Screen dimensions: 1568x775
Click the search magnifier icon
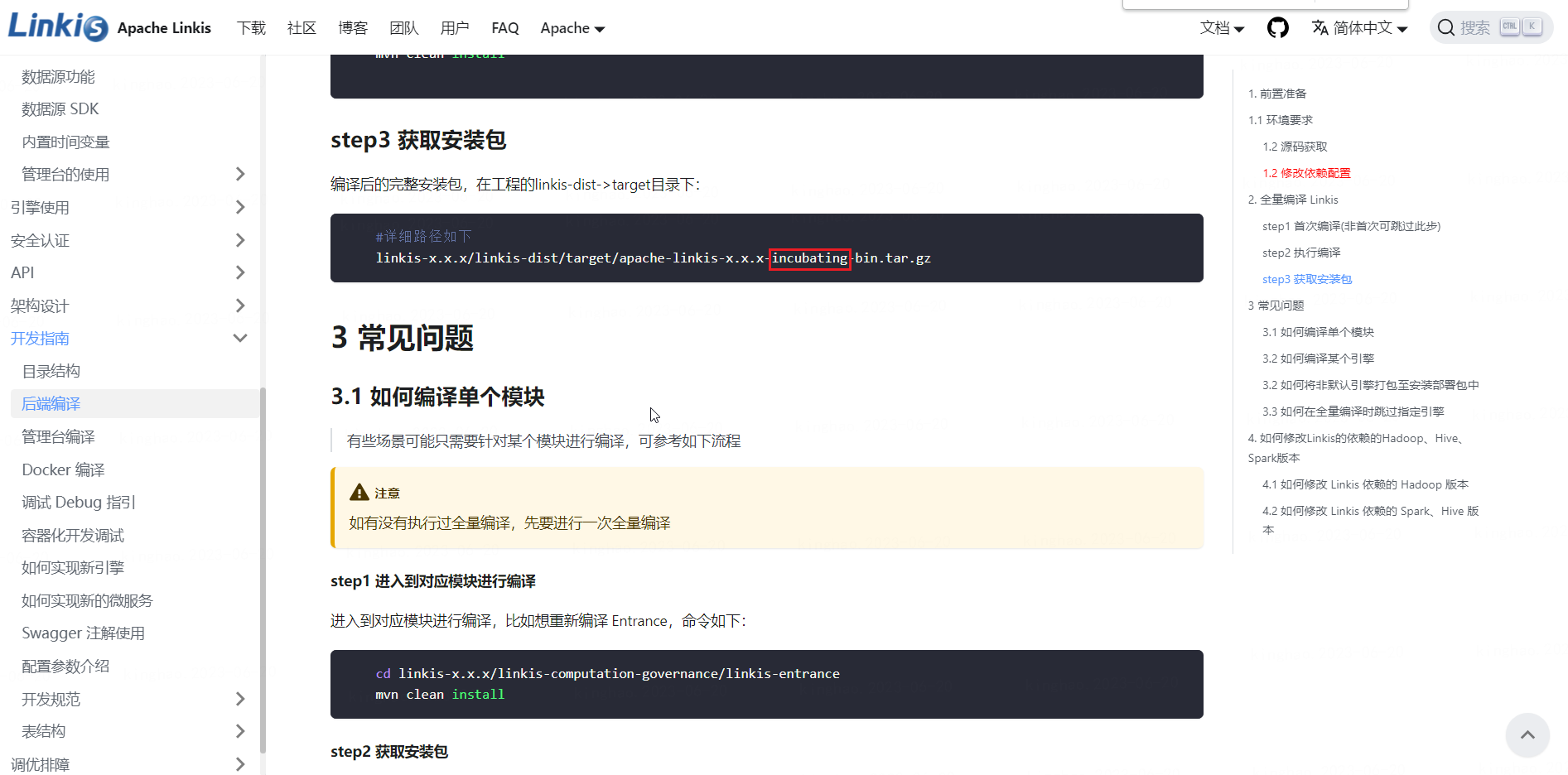coord(1446,28)
